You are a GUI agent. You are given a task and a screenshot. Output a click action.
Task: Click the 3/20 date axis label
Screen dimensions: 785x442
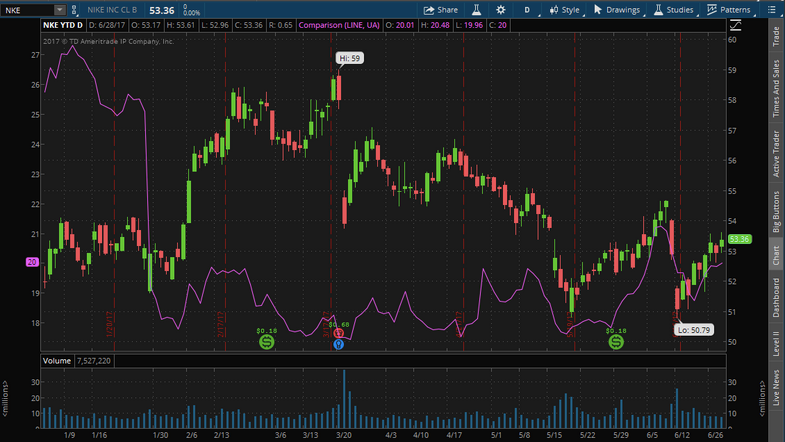343,435
